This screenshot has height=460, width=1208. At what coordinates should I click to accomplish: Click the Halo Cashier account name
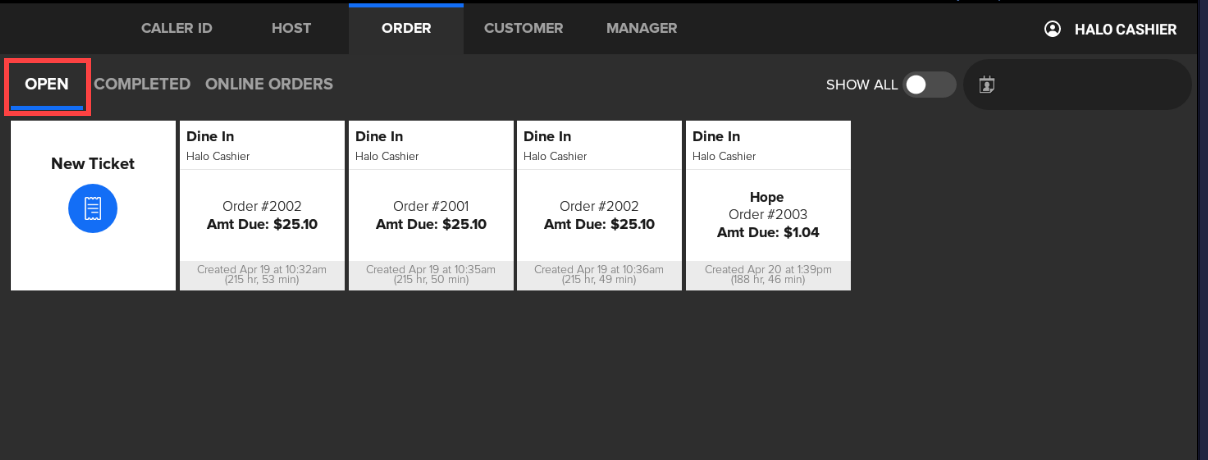tap(1125, 29)
